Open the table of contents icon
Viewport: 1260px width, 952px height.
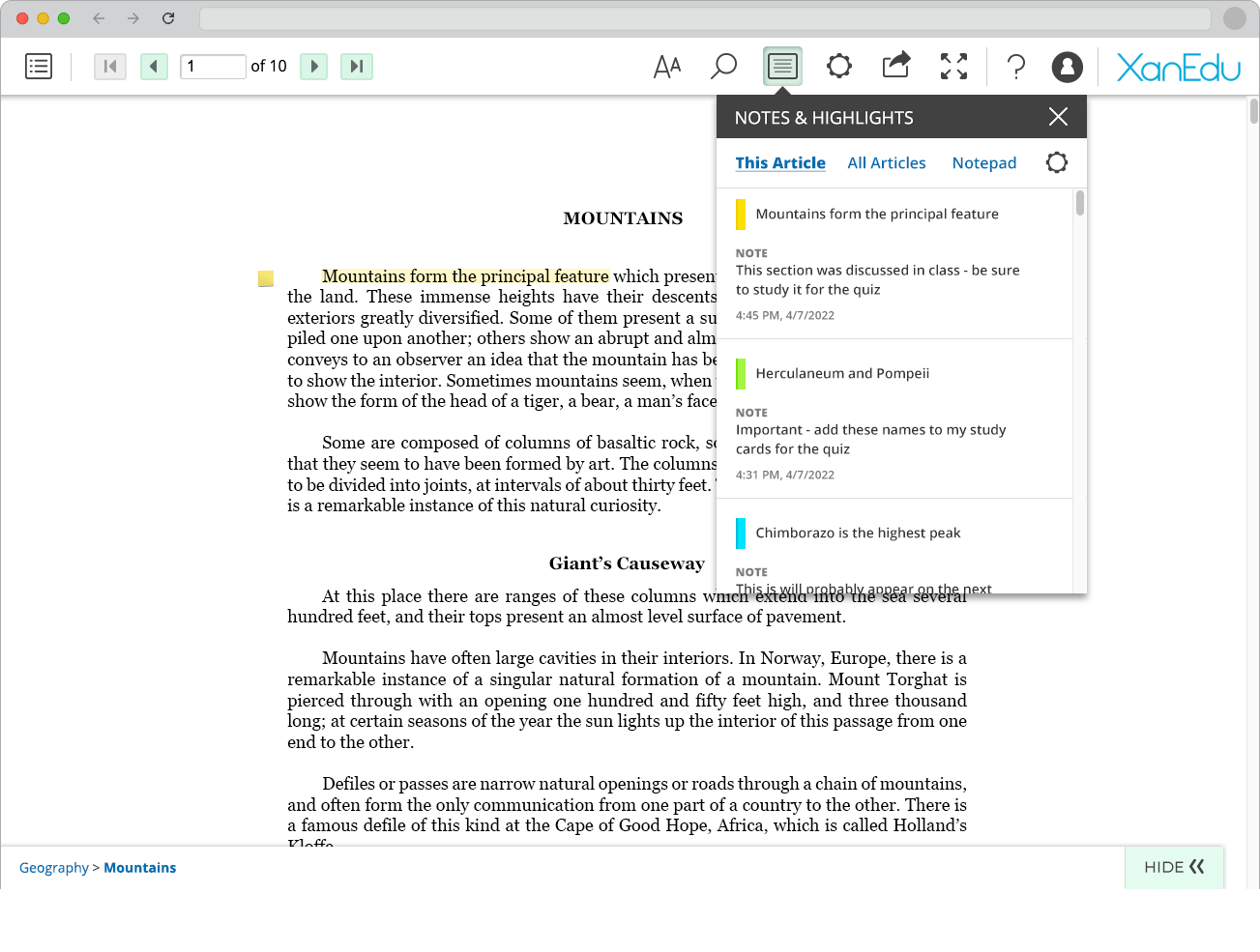point(39,67)
